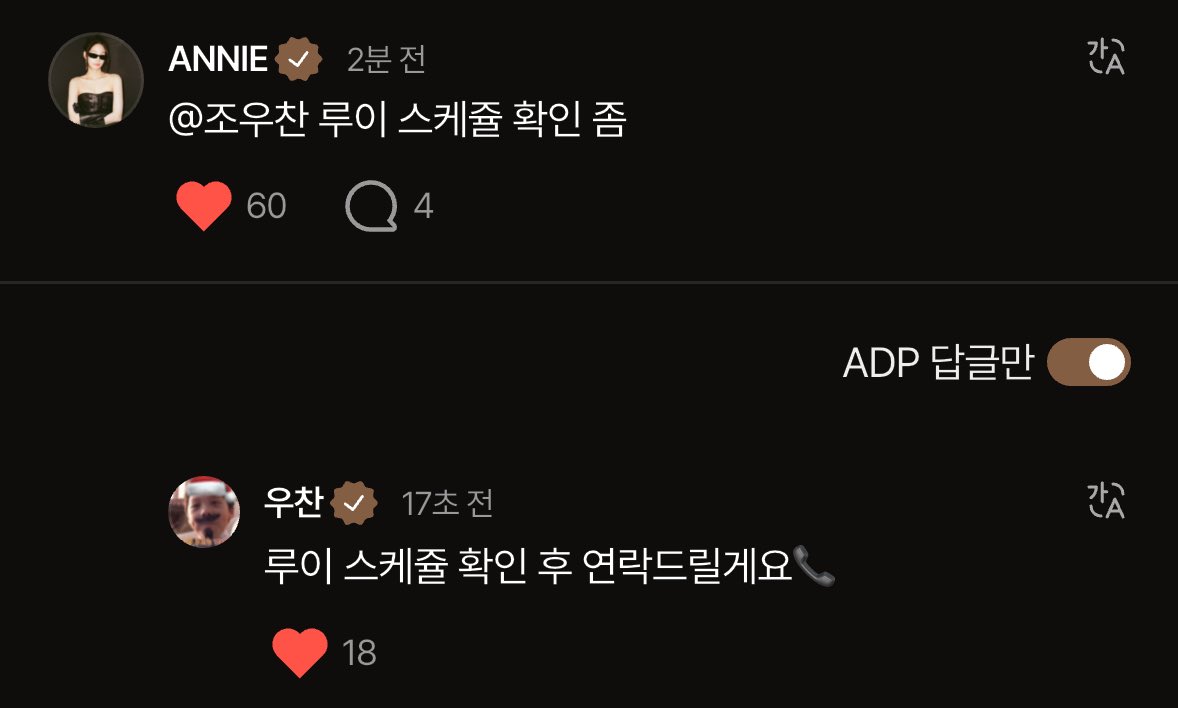The width and height of the screenshot is (1178, 708).
Task: Tap the reply text 루이 스케쥴 확인 후 연락드릴게요
Action: coord(528,565)
